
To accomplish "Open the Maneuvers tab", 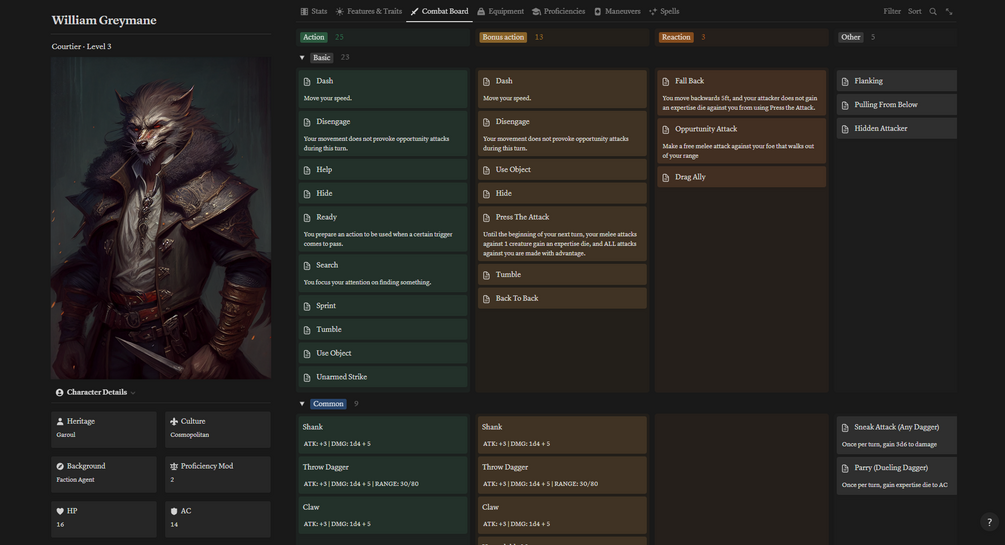I will [617, 12].
